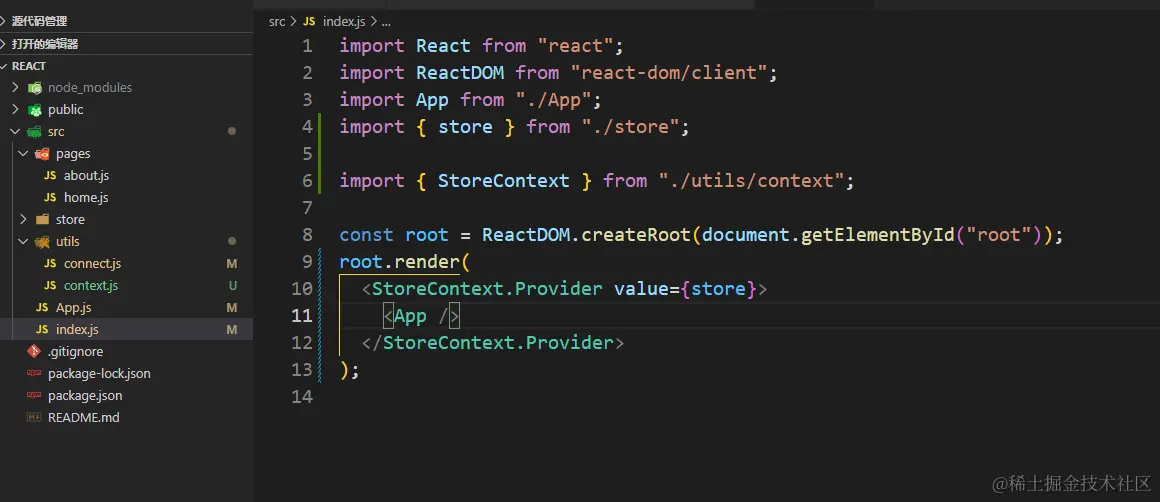The height and width of the screenshot is (502, 1160).
Task: Click line number 8 in the gutter
Action: [307, 235]
